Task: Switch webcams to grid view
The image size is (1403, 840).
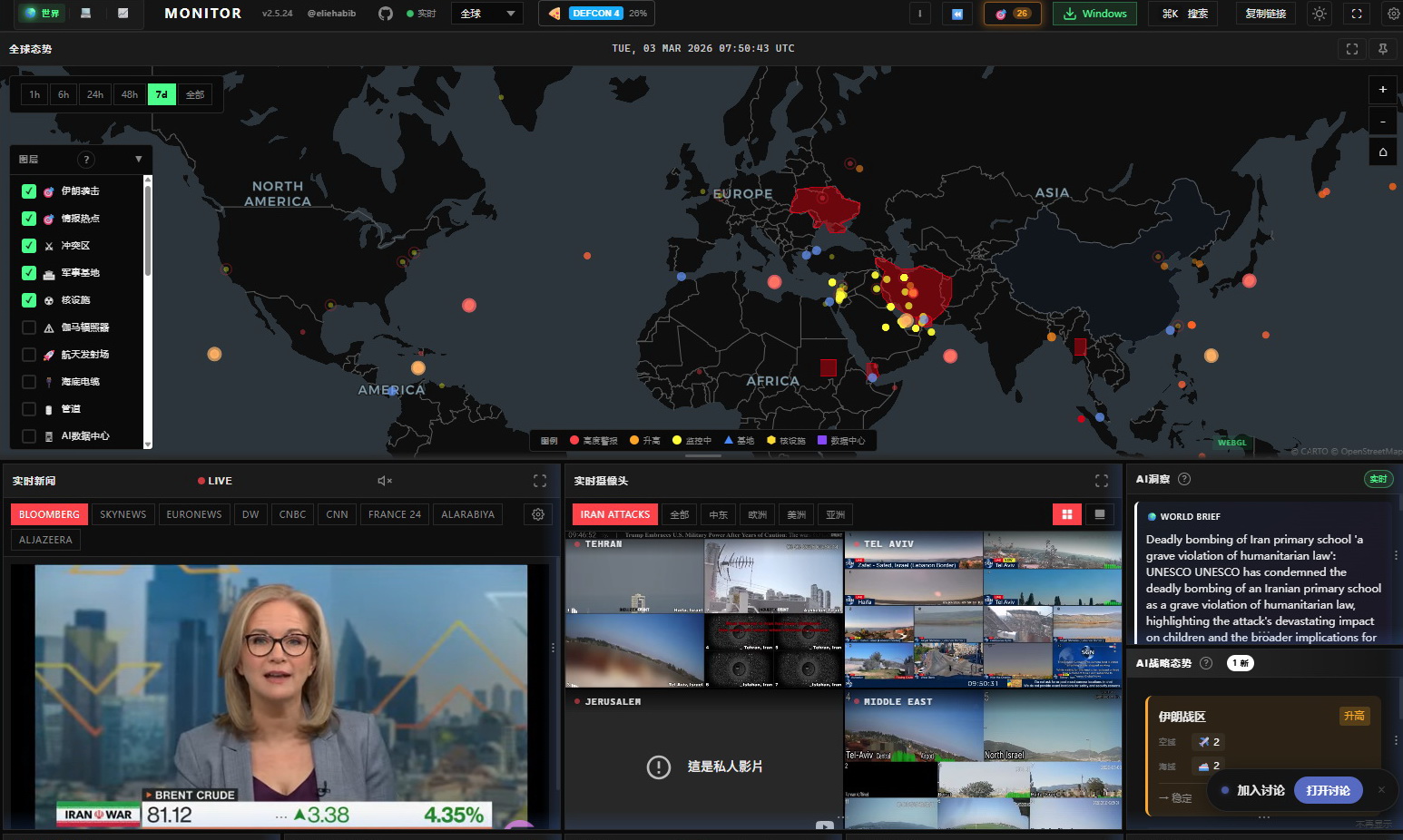Action: 1066,514
